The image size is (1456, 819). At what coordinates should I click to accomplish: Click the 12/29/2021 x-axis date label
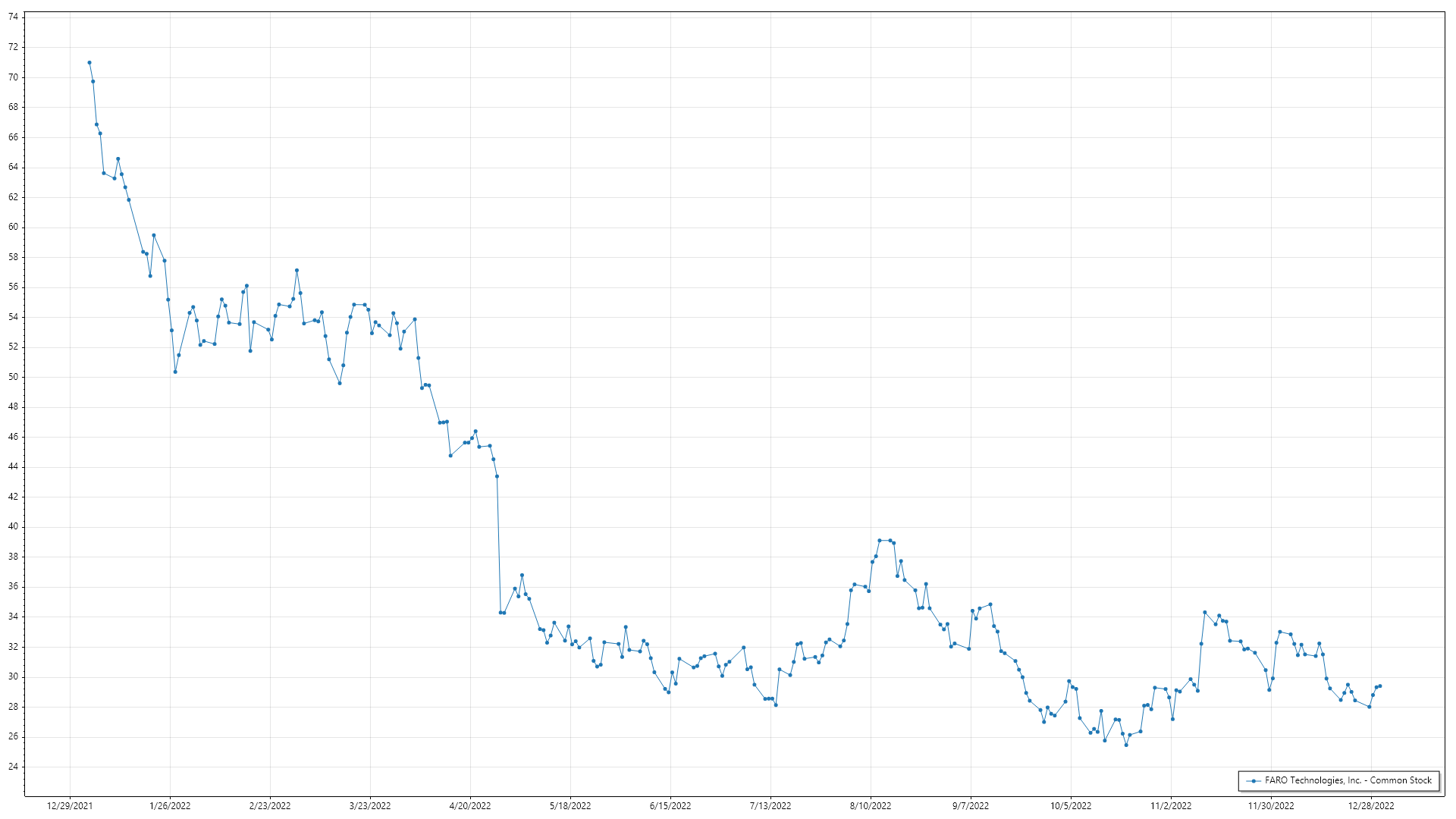pyautogui.click(x=70, y=806)
